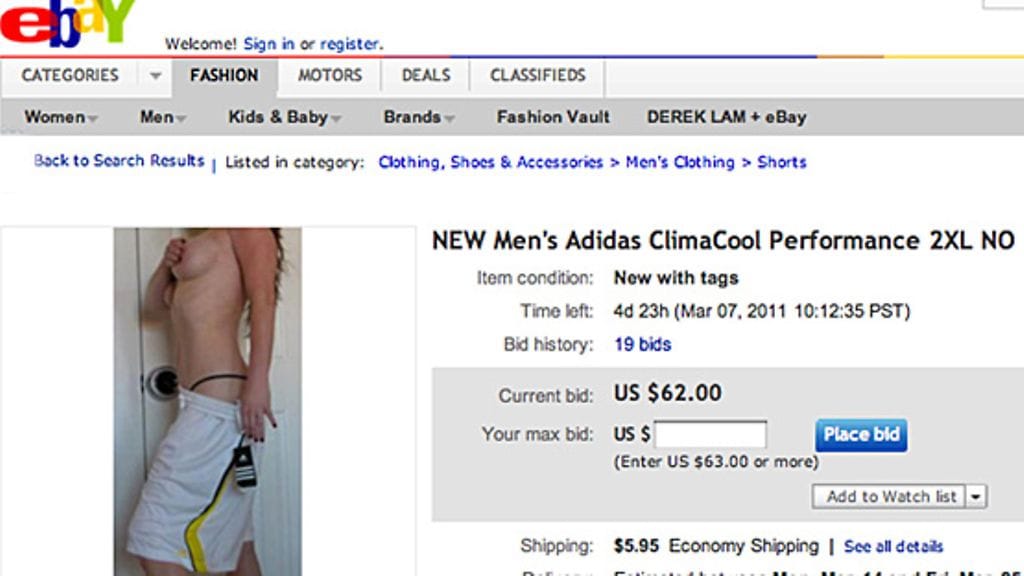View the 19 bids history
1024x576 pixels.
click(x=642, y=344)
